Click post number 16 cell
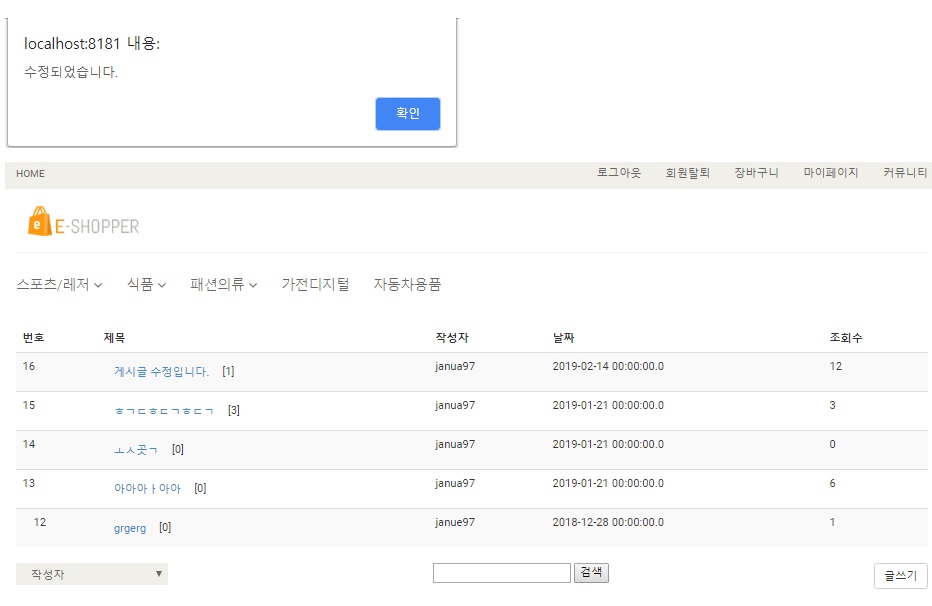932x606 pixels. 29,366
